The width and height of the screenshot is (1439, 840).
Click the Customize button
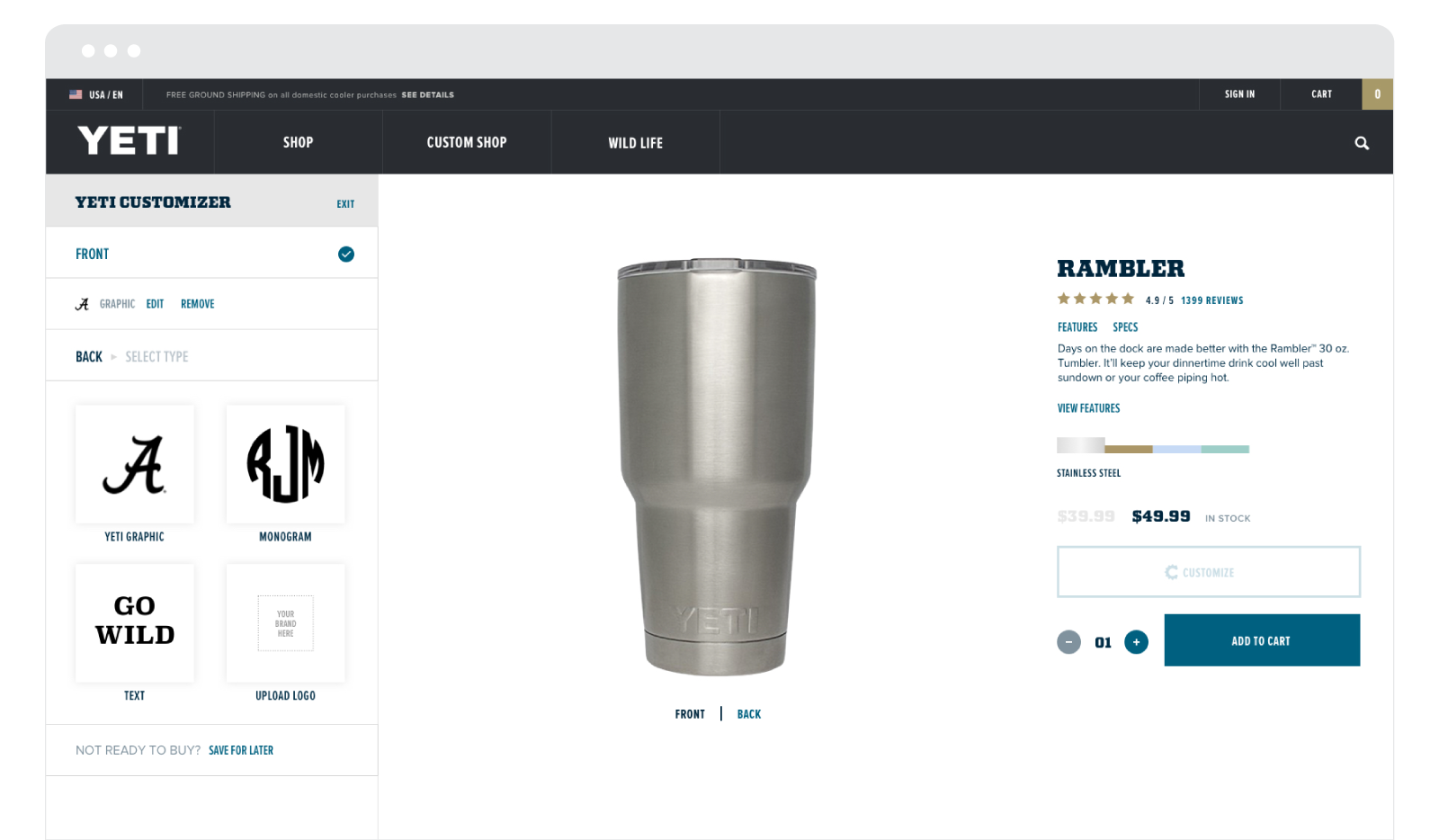(1209, 572)
